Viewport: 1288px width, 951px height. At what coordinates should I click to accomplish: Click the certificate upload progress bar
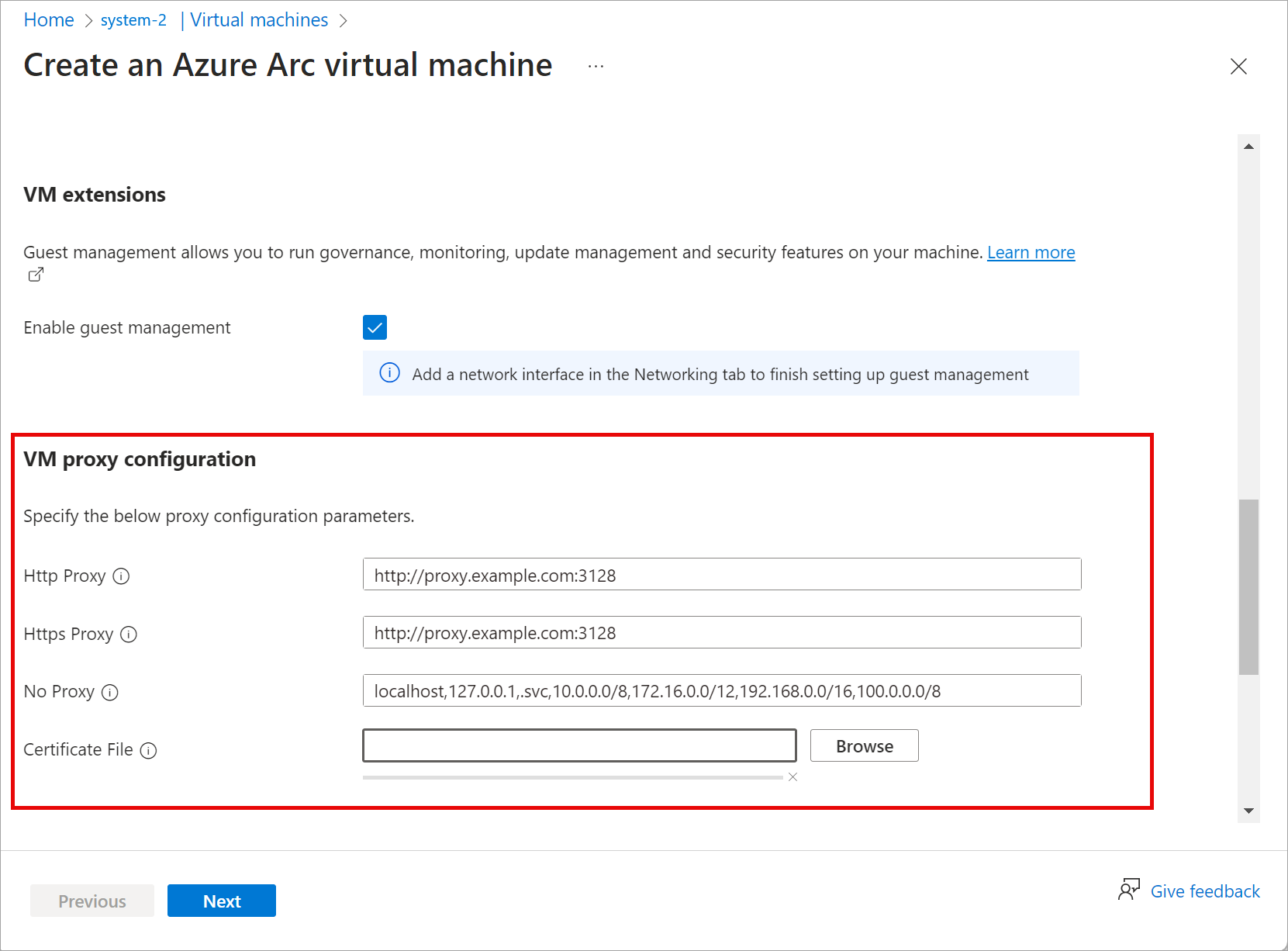(x=574, y=776)
